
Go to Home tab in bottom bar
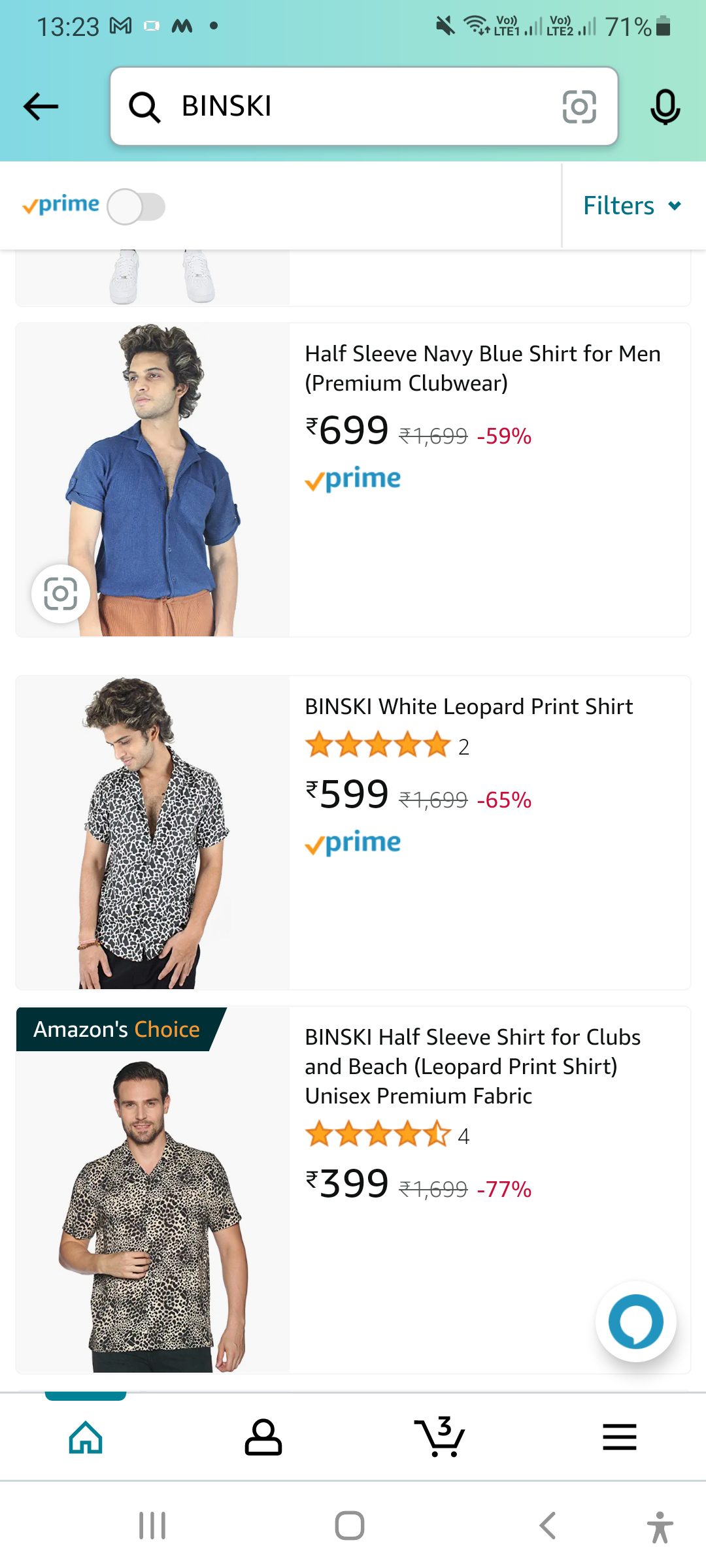(86, 1437)
